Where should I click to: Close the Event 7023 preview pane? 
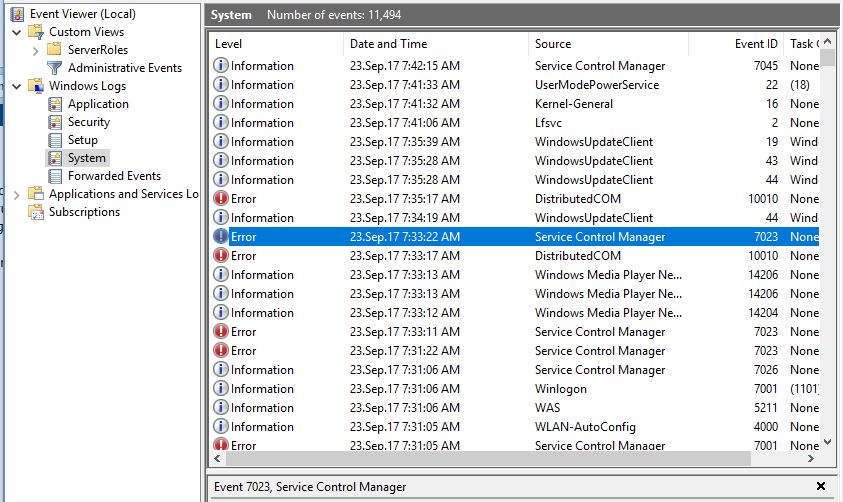click(x=821, y=487)
